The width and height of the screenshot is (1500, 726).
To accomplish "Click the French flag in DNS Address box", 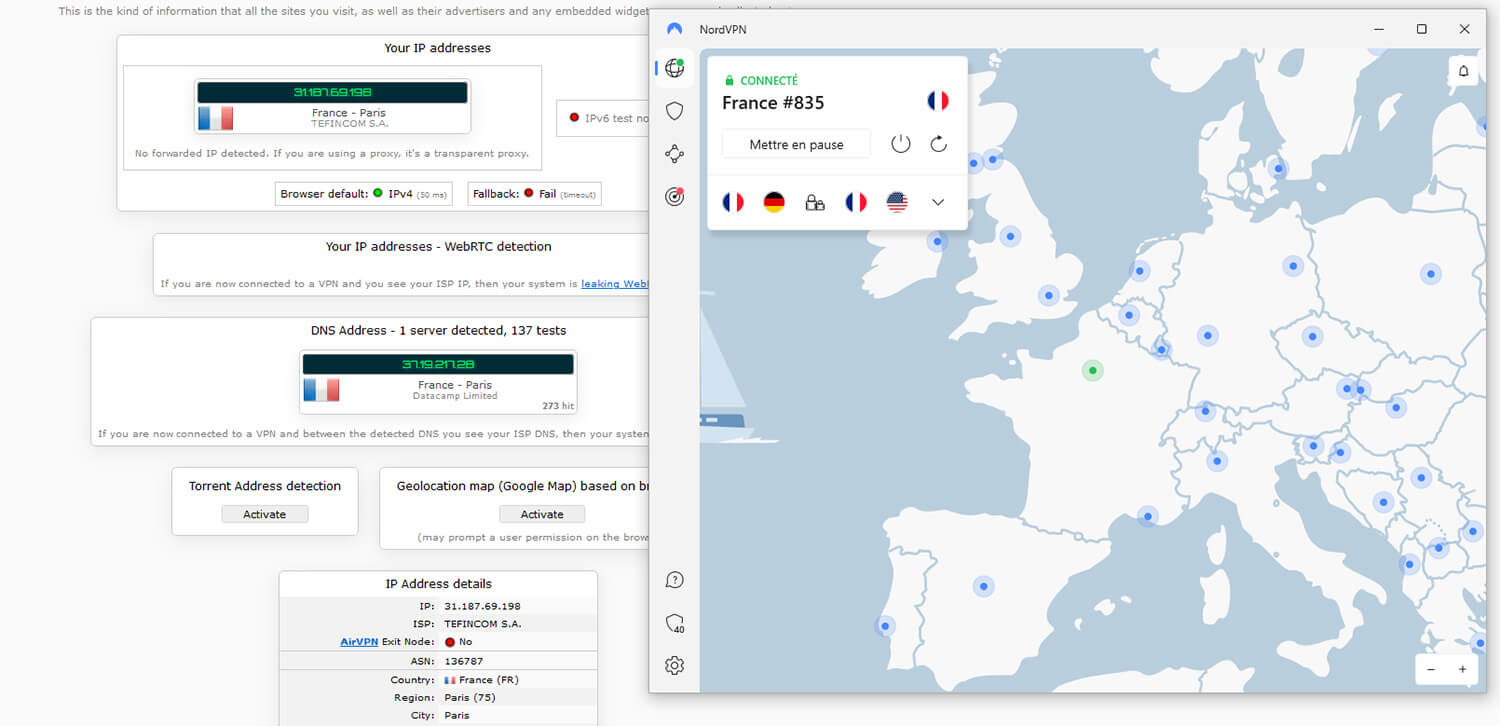I will click(321, 390).
